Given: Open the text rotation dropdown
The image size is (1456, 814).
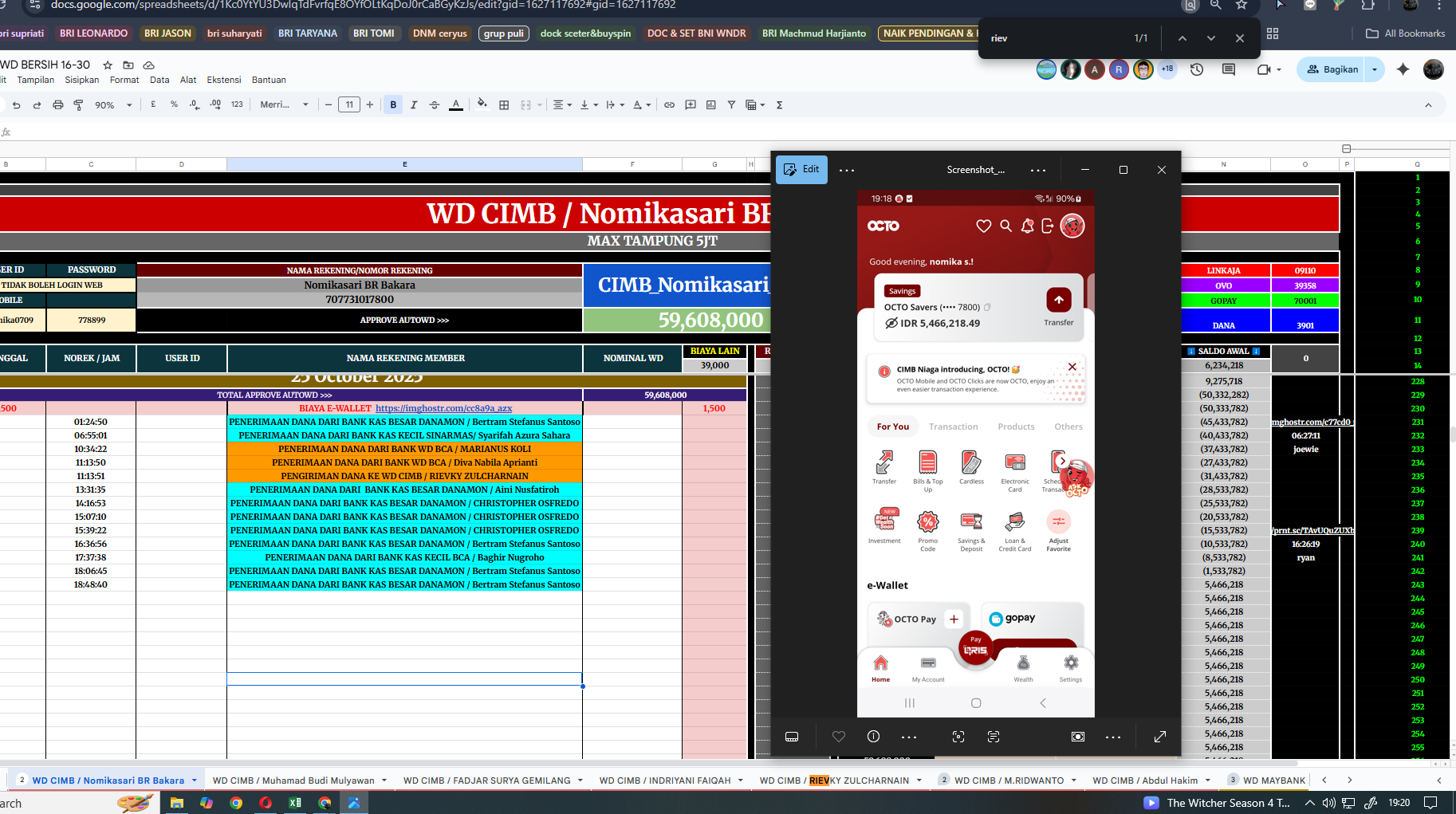Looking at the screenshot, I should click(x=642, y=104).
